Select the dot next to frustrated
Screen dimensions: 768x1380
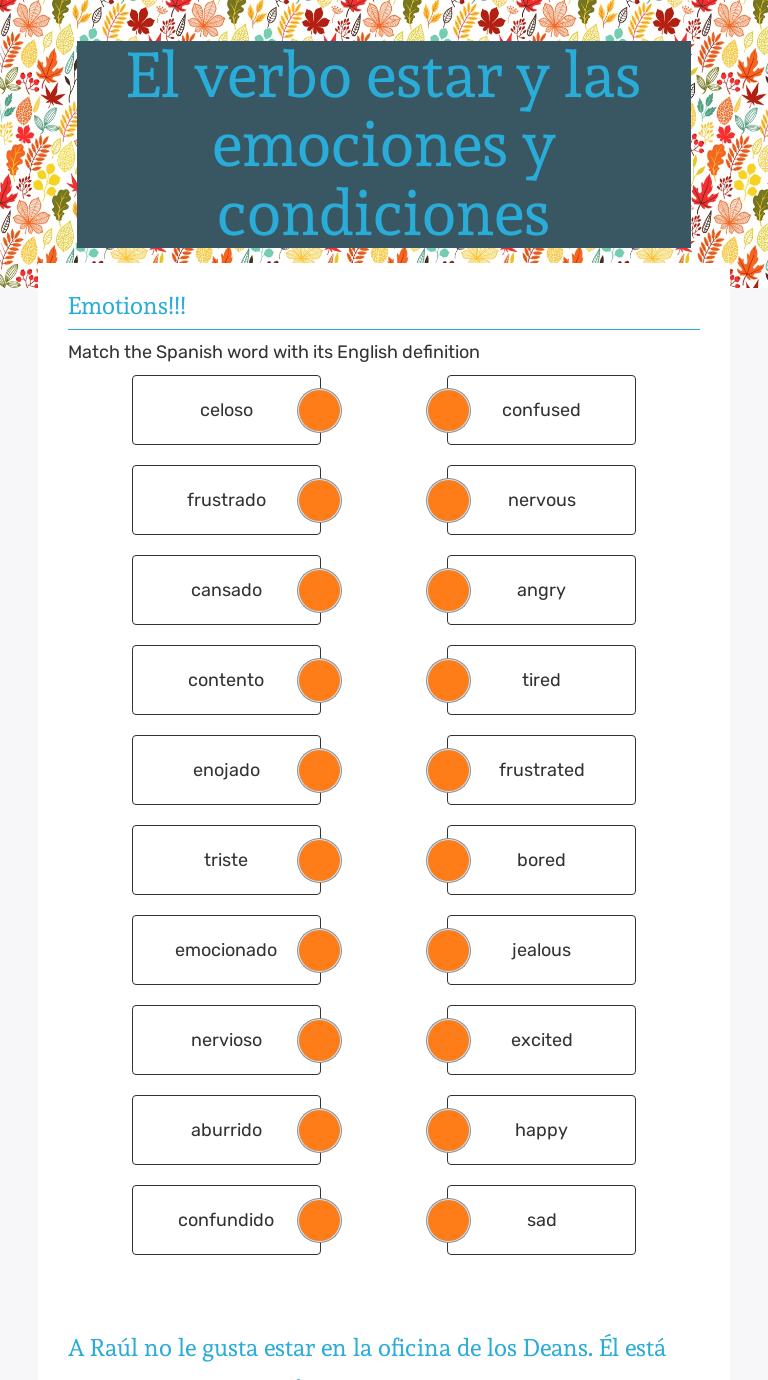[x=448, y=770]
